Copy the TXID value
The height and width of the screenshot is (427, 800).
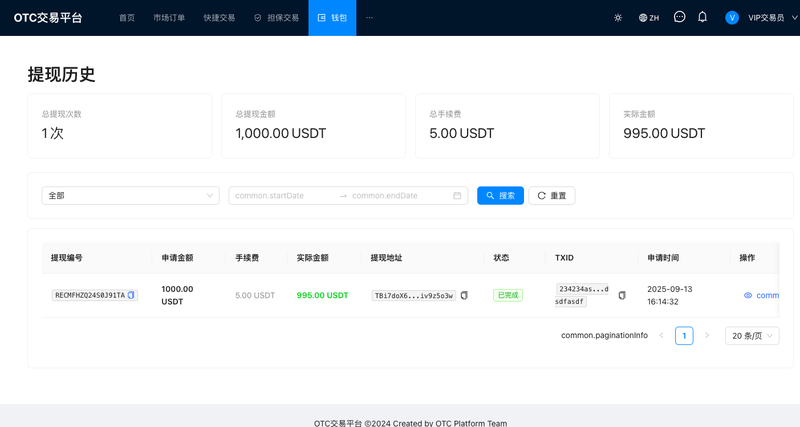622,296
